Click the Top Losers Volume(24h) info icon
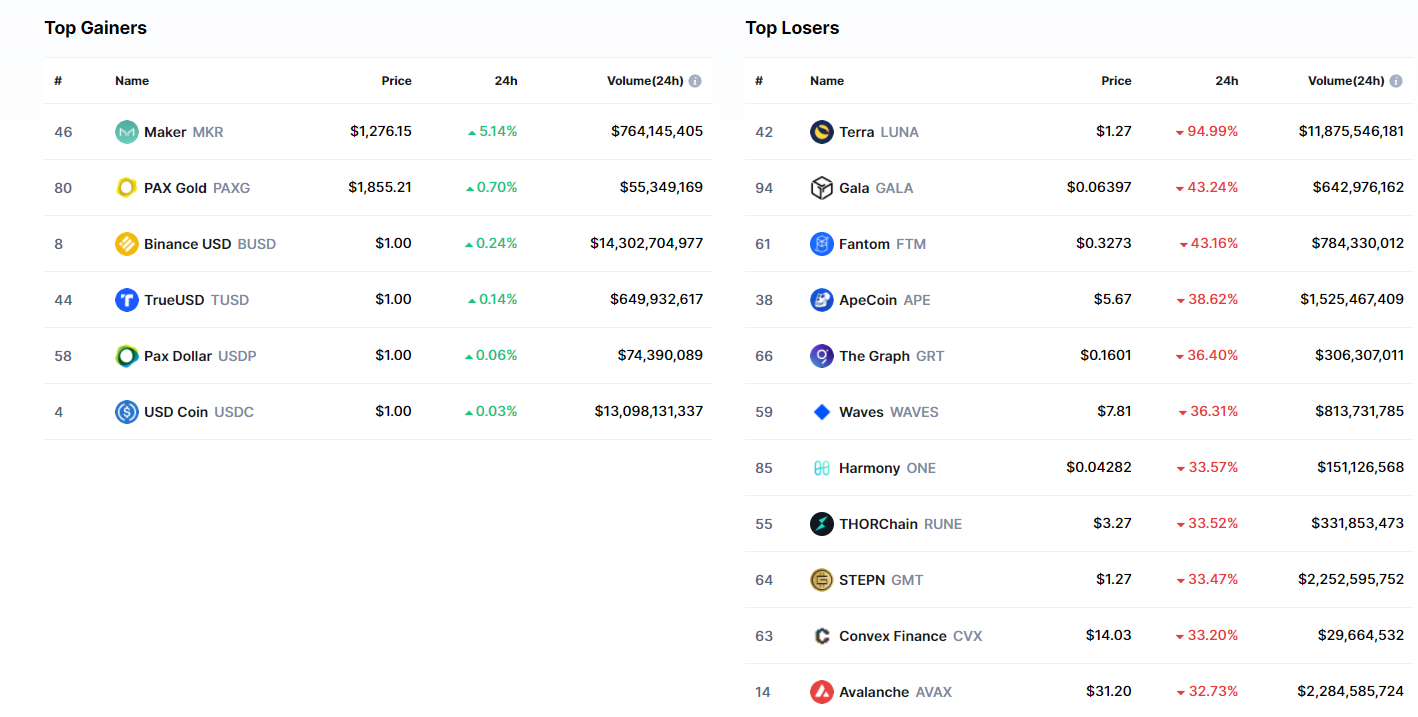This screenshot has height=717, width=1418. tap(1396, 81)
